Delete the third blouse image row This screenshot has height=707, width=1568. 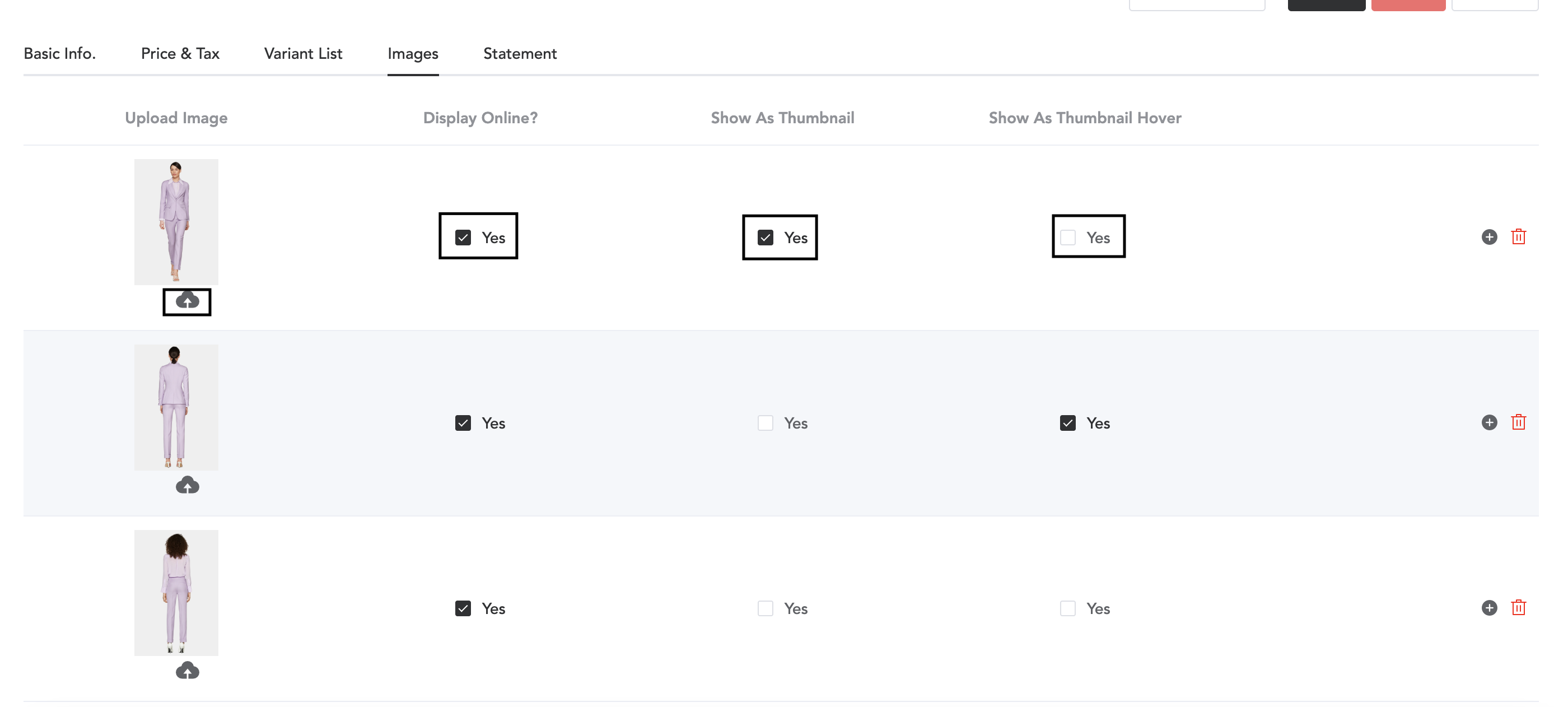point(1518,607)
